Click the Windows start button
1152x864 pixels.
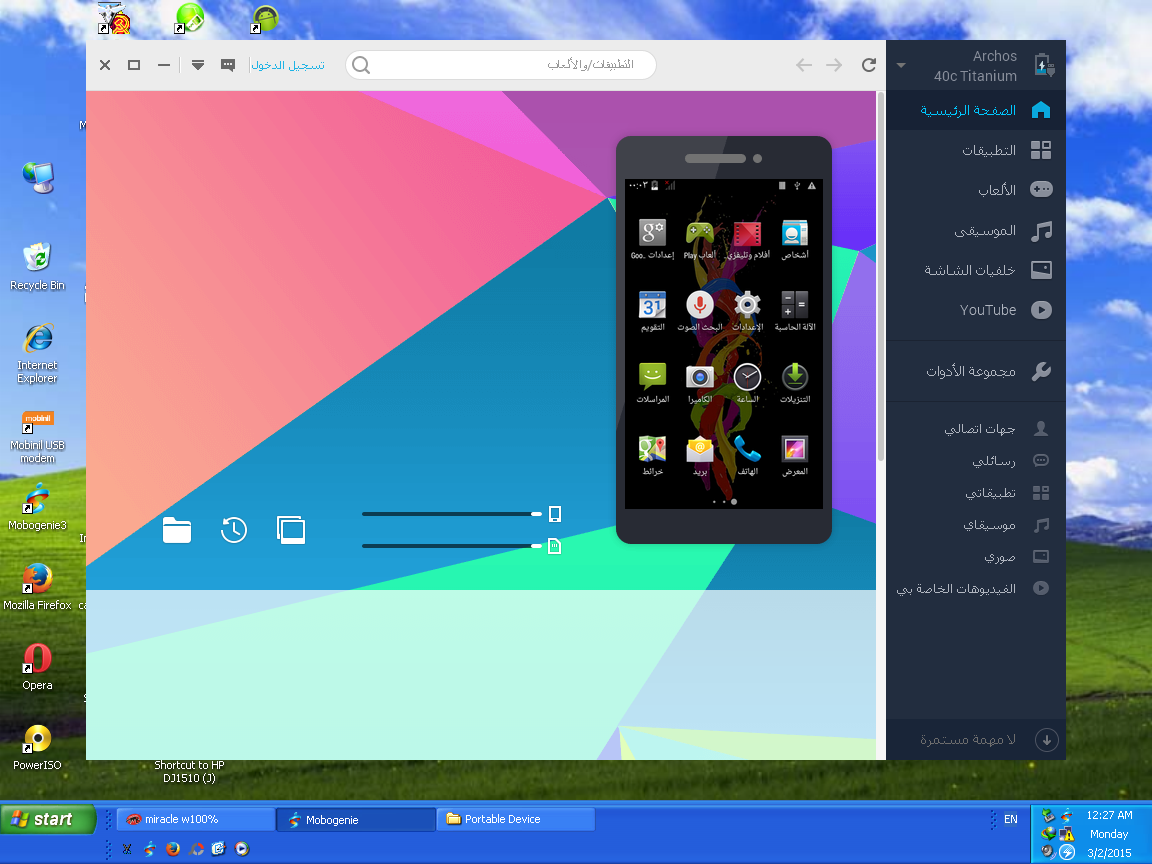click(x=48, y=819)
